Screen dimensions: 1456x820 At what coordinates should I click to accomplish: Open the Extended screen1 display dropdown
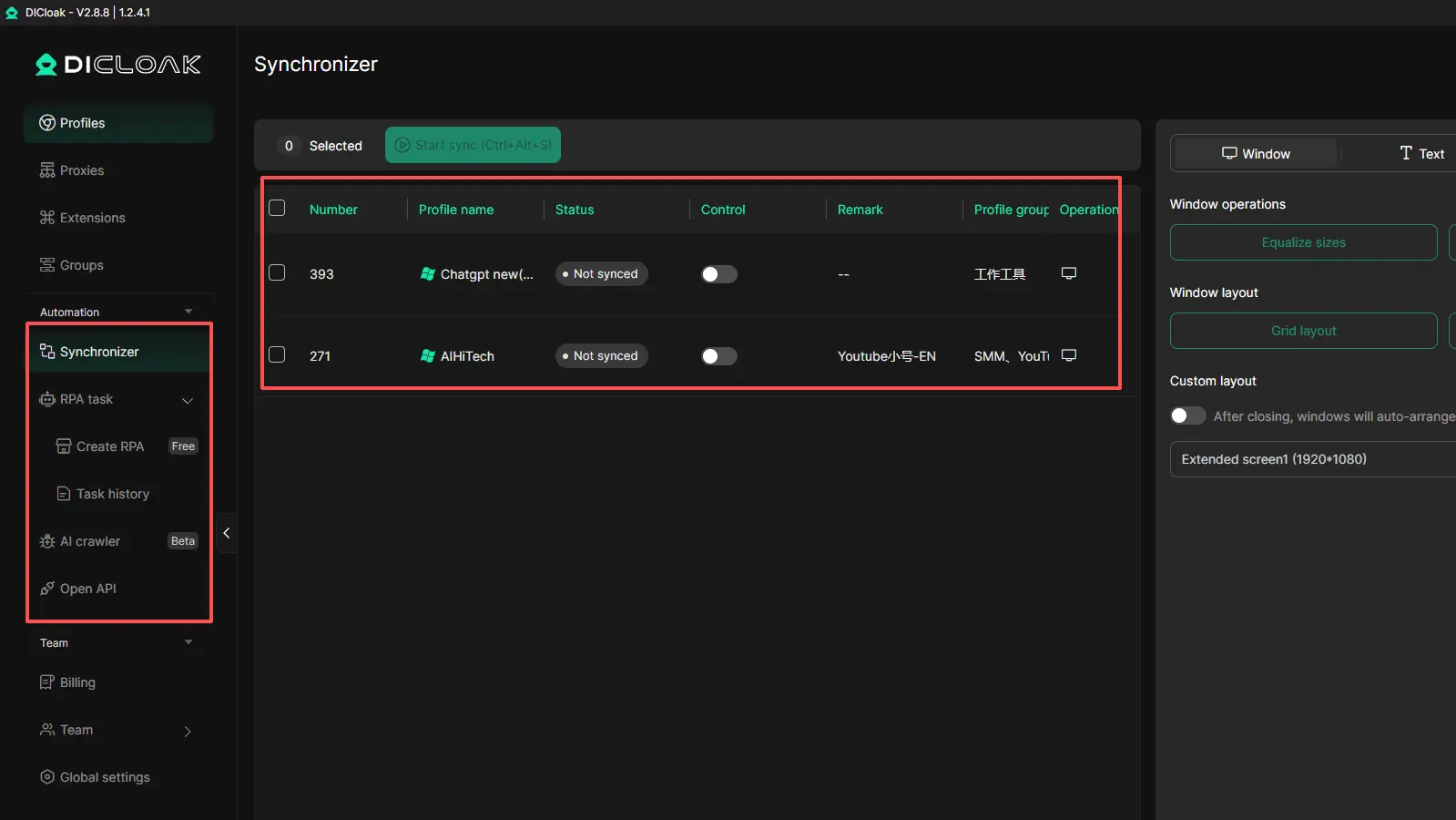tap(1311, 459)
